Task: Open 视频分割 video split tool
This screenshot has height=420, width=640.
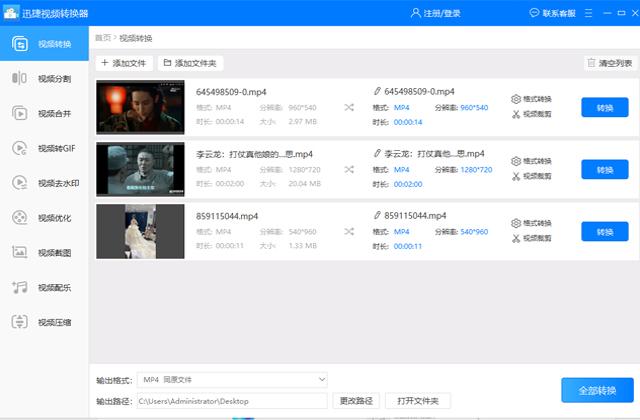Action: click(x=44, y=79)
